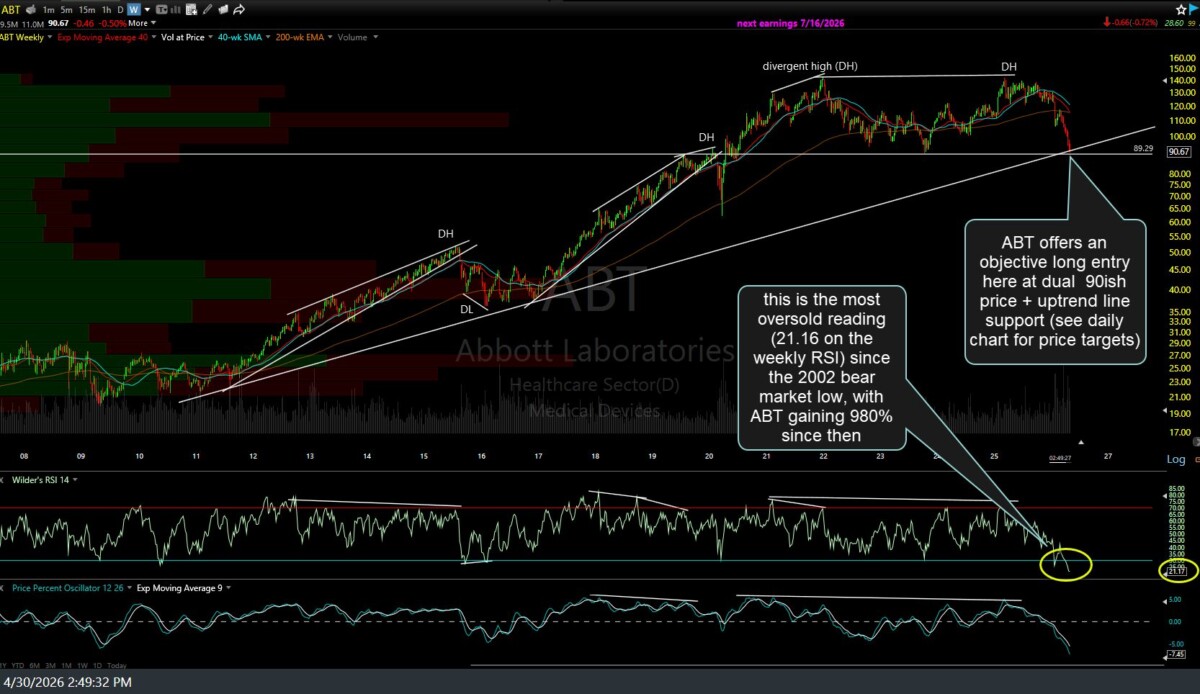Open the timeframe dropdown arrow after W
The image size is (1200, 694).
(x=148, y=10)
